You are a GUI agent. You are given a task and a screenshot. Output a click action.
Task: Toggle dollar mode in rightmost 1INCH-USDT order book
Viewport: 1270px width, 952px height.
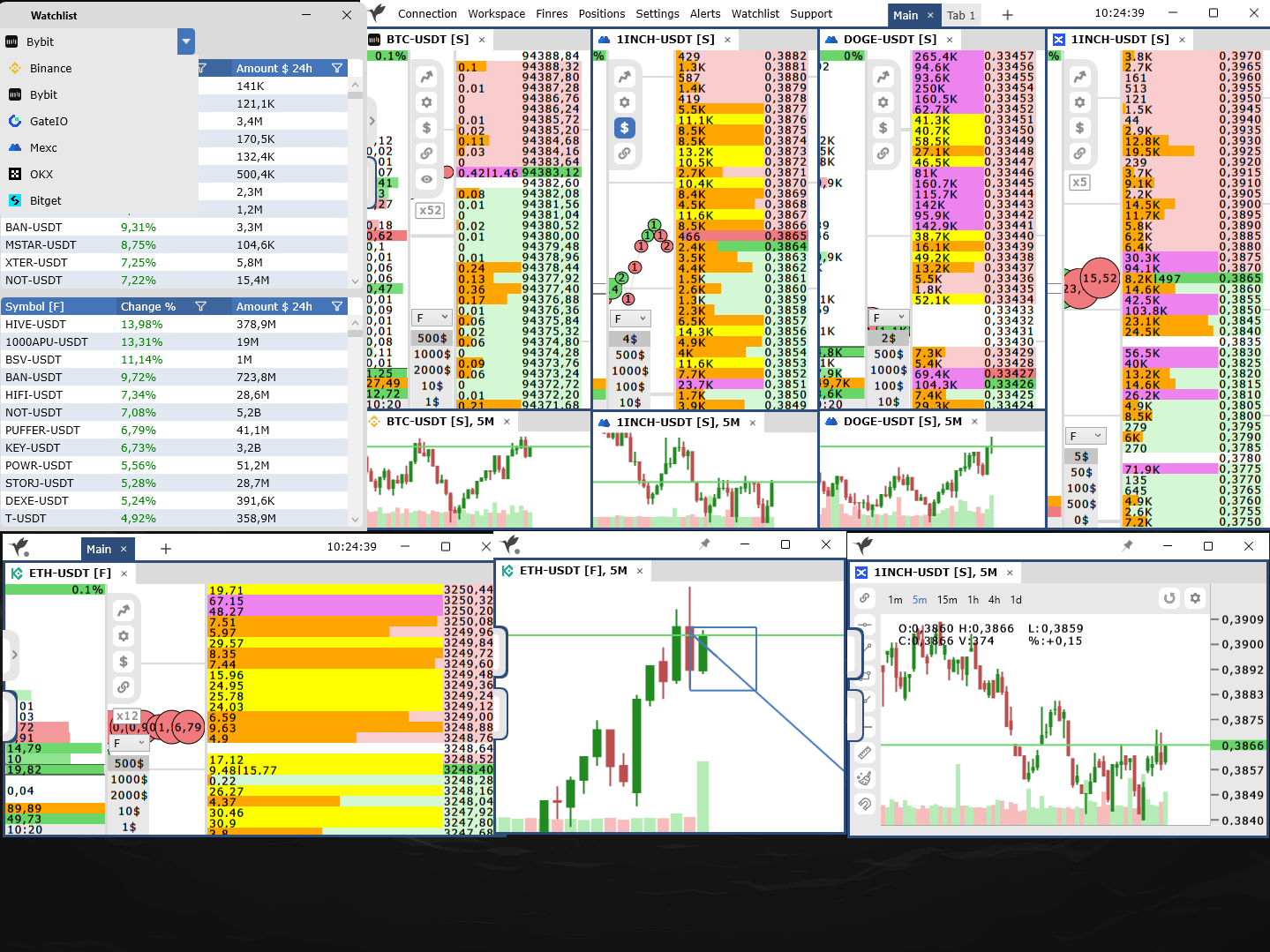tap(1080, 128)
